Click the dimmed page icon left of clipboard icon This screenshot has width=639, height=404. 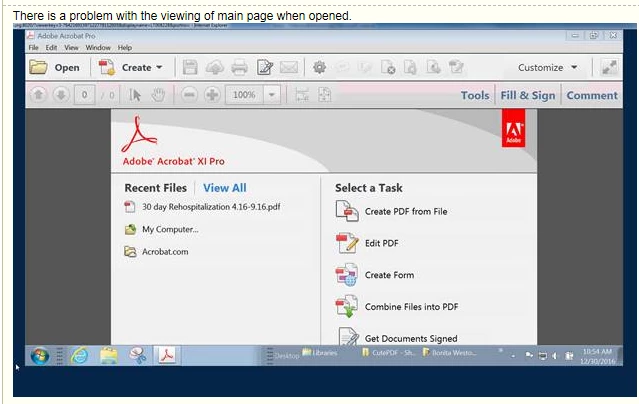[433, 67]
